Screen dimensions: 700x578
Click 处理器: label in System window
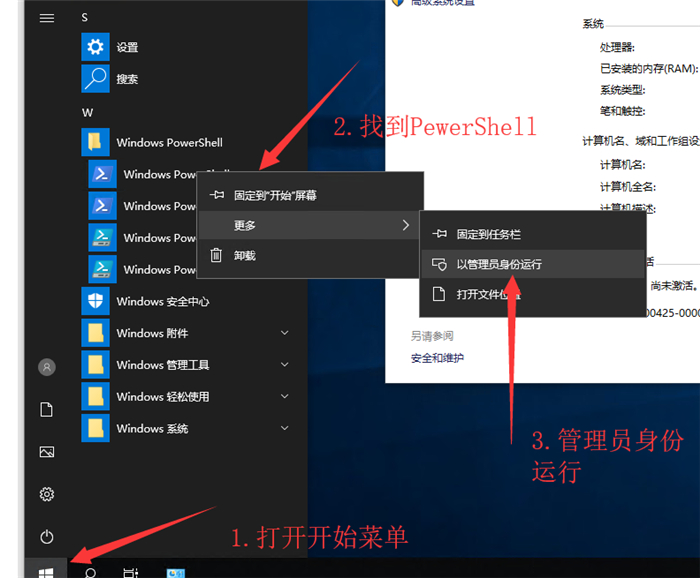(x=617, y=47)
